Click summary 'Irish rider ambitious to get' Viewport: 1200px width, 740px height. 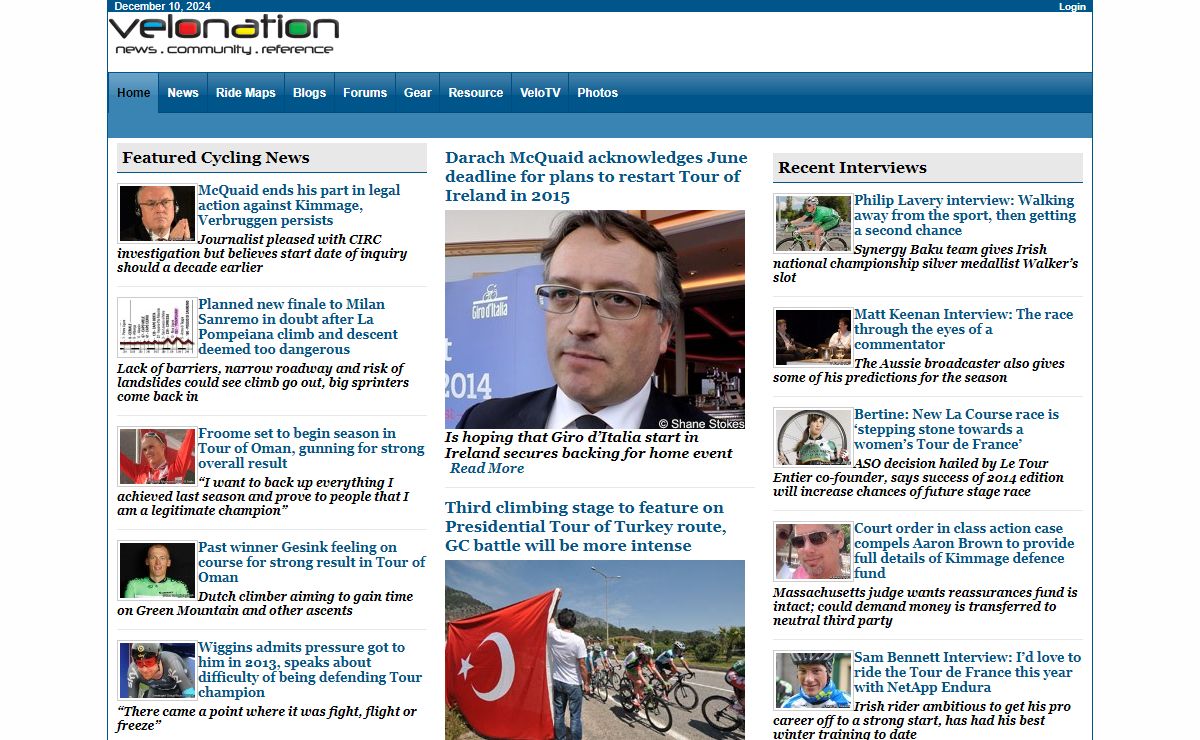922,720
